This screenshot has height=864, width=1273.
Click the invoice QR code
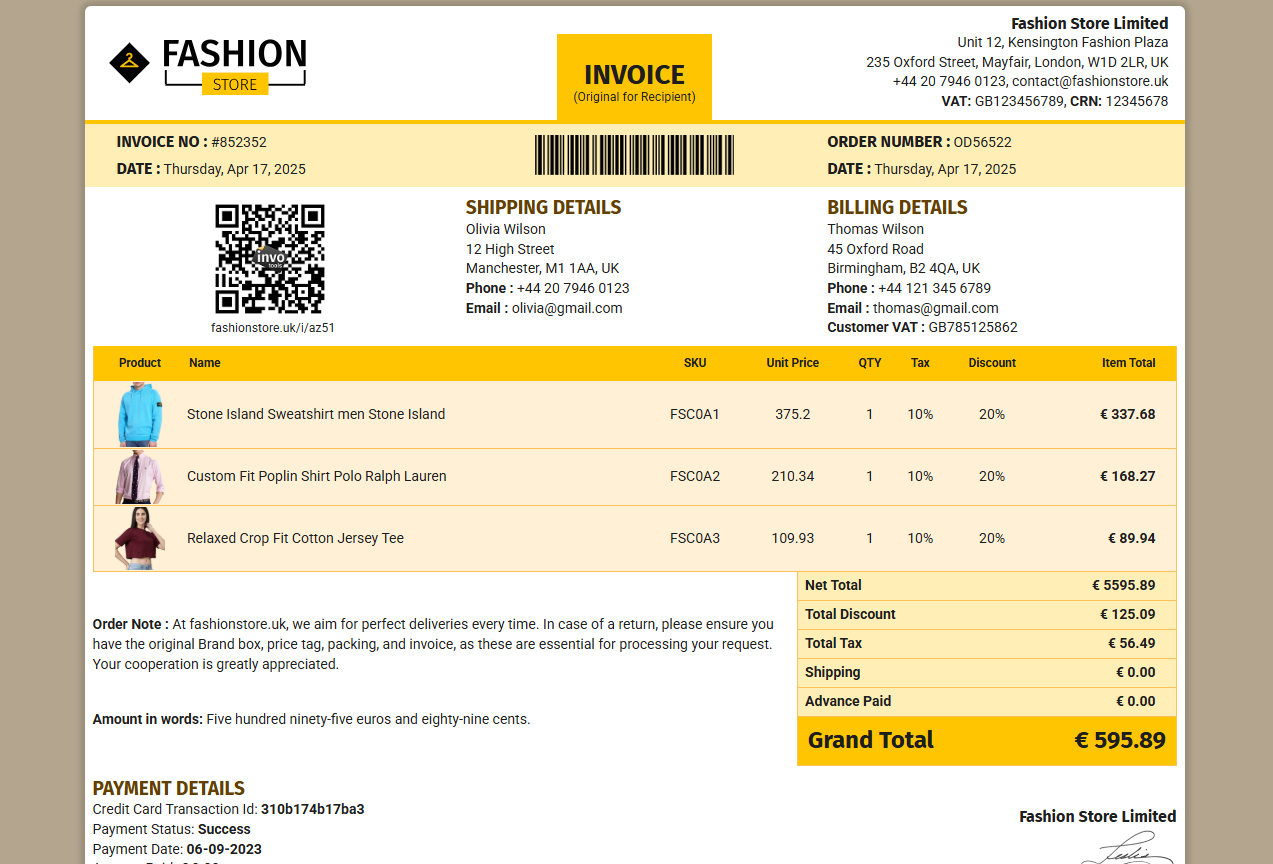[x=270, y=259]
